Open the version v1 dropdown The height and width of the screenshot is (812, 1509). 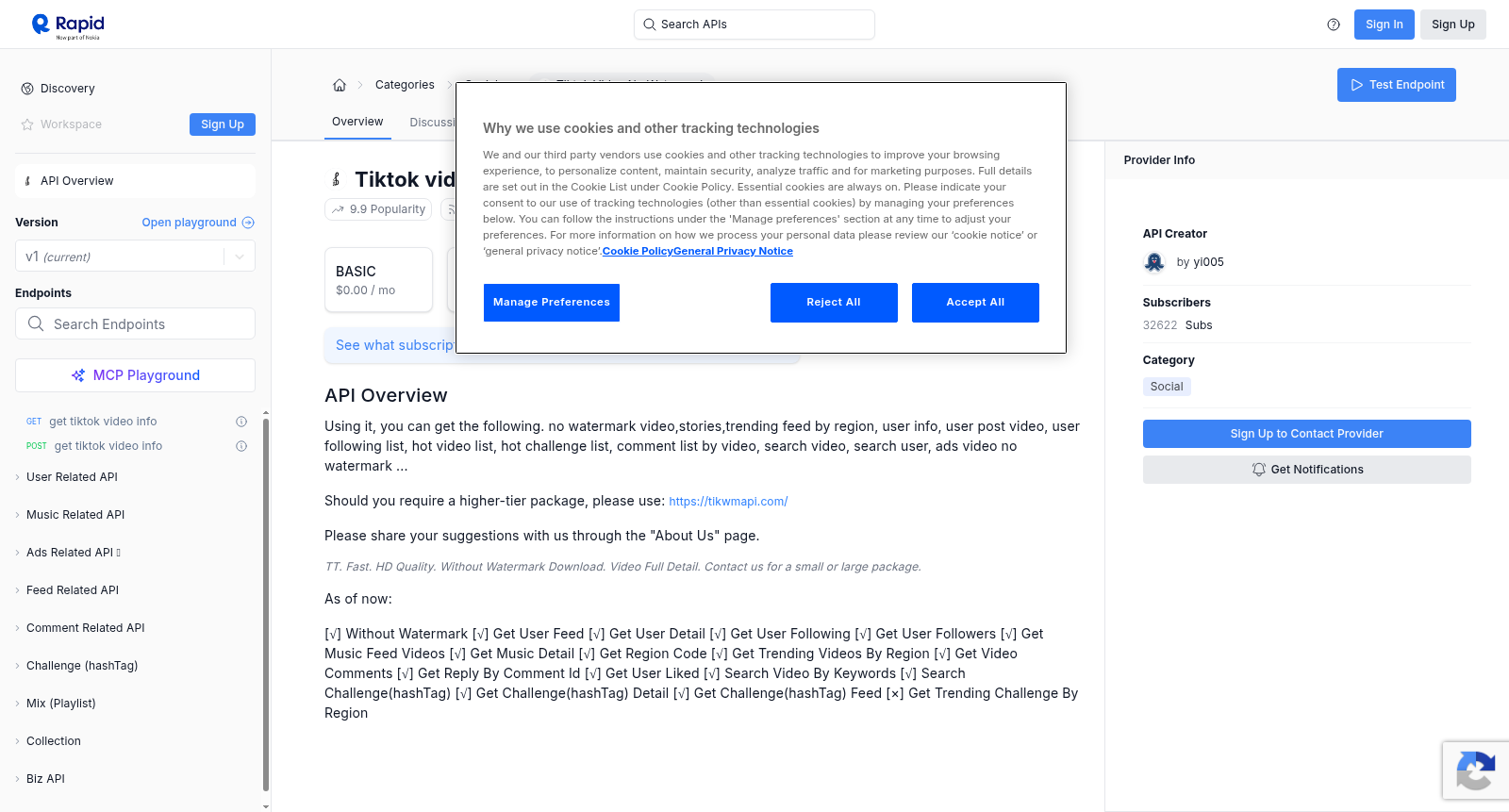[x=135, y=257]
